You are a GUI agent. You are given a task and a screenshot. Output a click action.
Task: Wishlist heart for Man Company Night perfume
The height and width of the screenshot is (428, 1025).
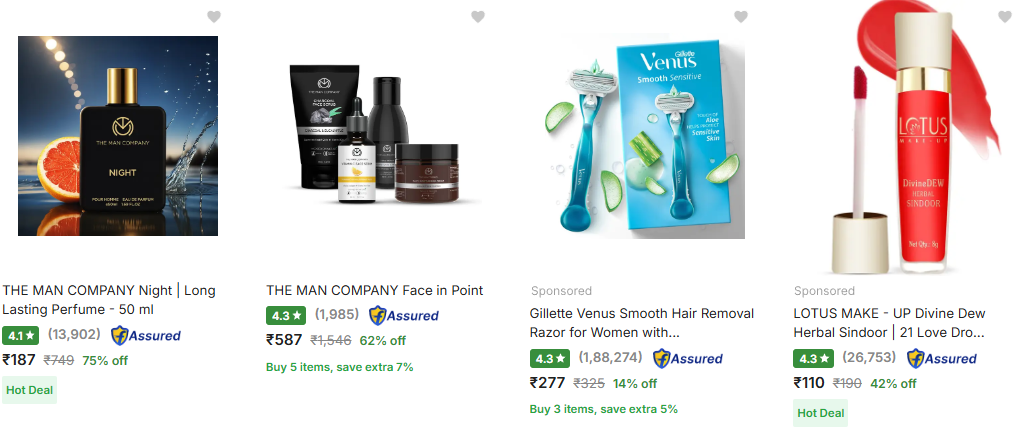pos(214,17)
